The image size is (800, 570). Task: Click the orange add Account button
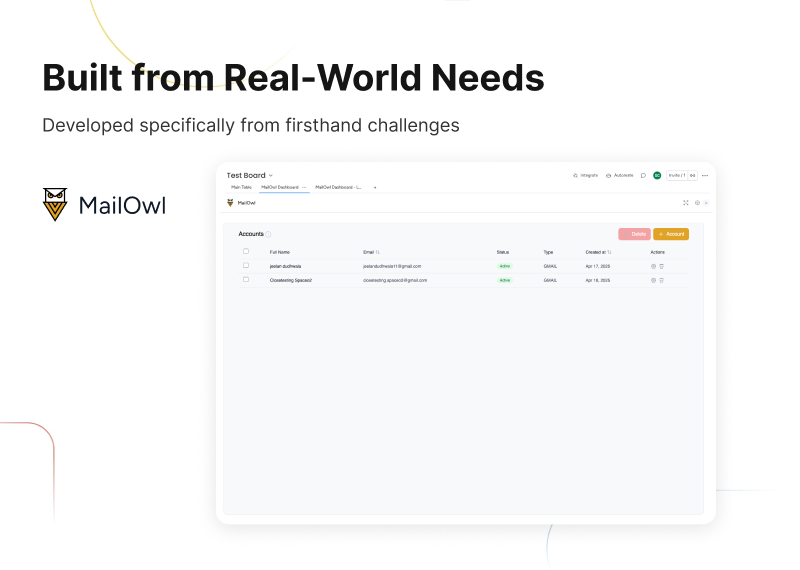coord(671,234)
